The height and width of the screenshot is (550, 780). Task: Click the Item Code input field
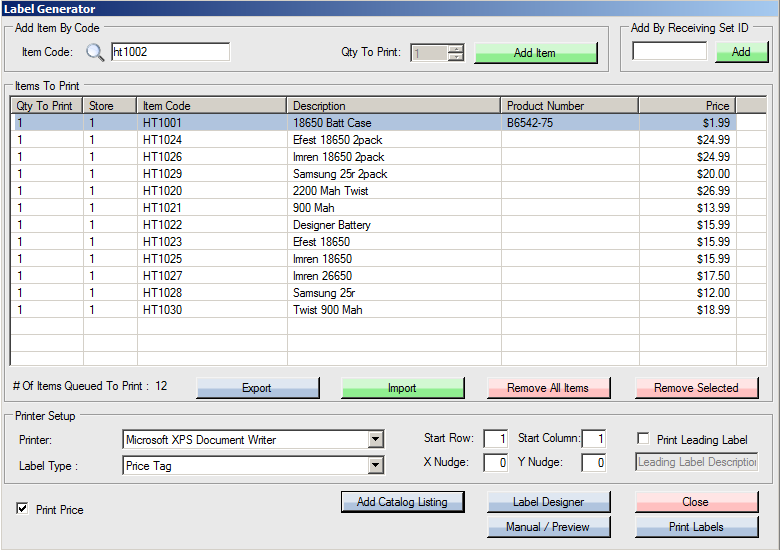coord(170,52)
